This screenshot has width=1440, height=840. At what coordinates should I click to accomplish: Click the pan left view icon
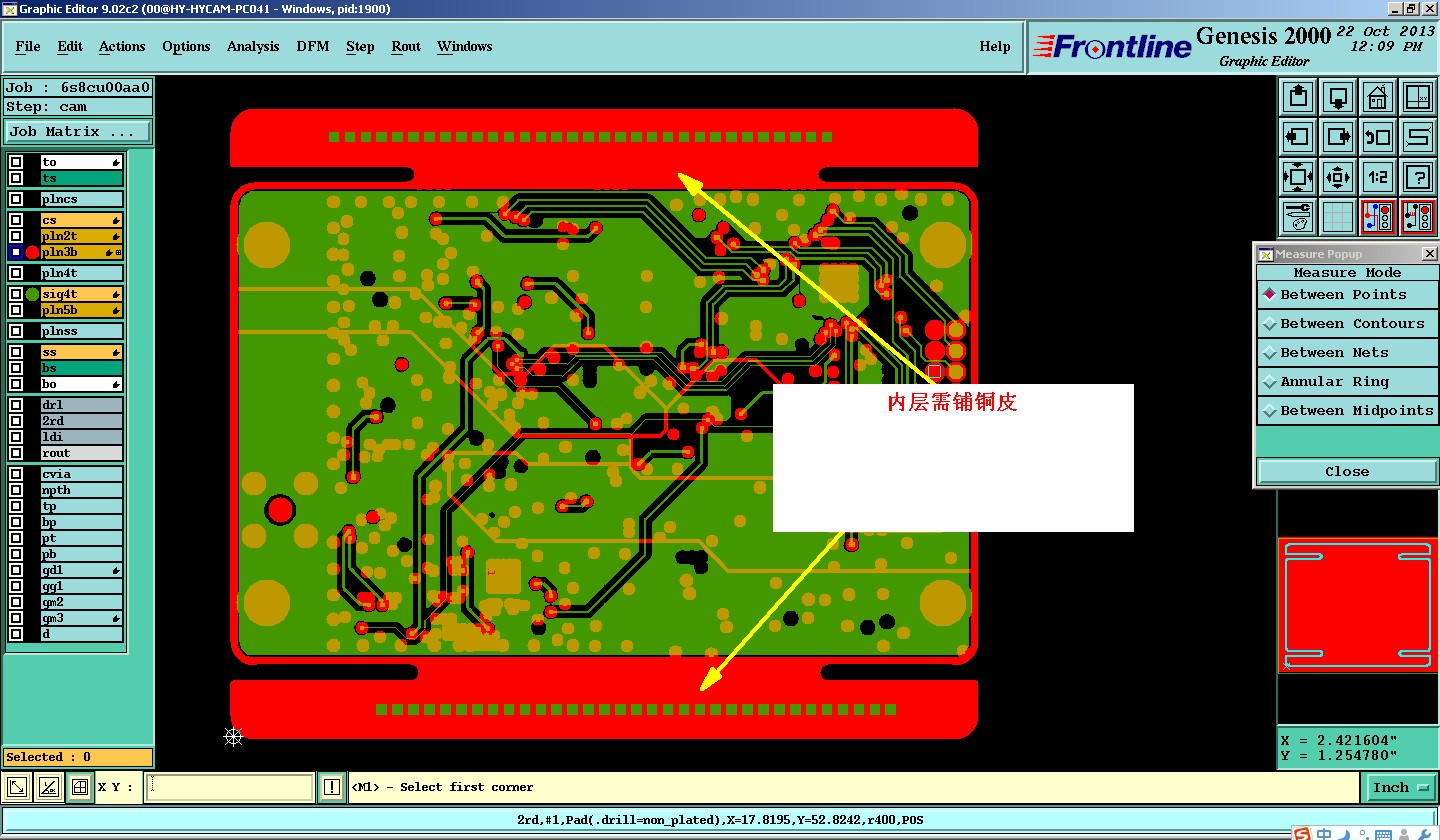click(x=1298, y=137)
